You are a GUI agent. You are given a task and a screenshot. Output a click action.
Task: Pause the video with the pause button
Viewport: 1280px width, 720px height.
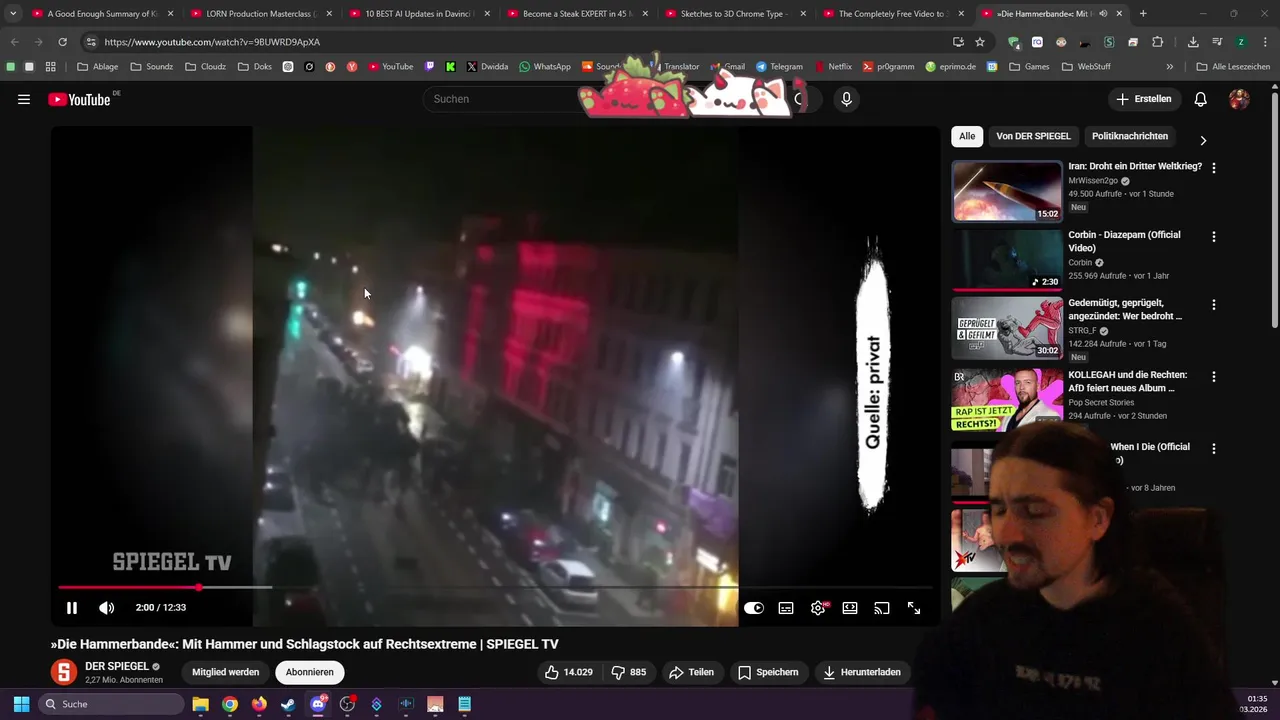click(72, 608)
